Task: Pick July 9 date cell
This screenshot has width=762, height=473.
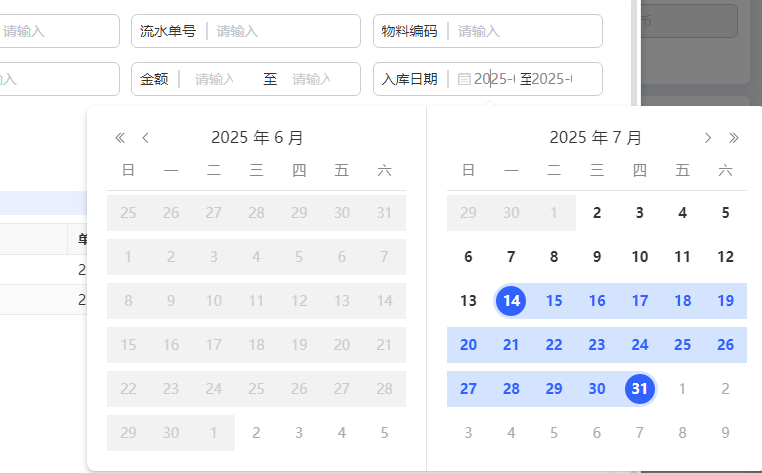Action: click(597, 257)
